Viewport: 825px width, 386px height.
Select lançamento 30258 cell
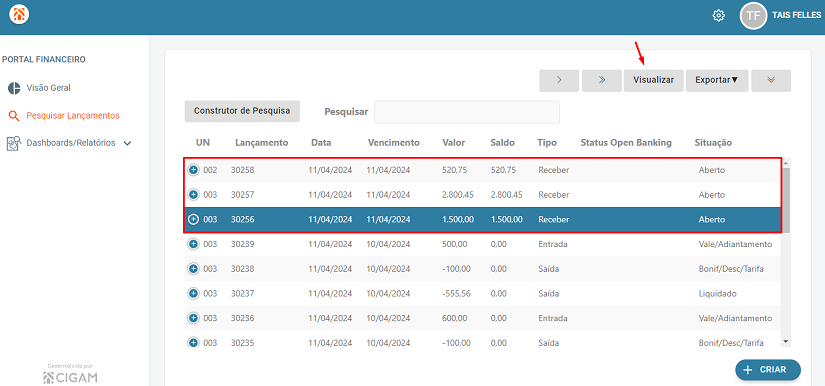click(243, 170)
